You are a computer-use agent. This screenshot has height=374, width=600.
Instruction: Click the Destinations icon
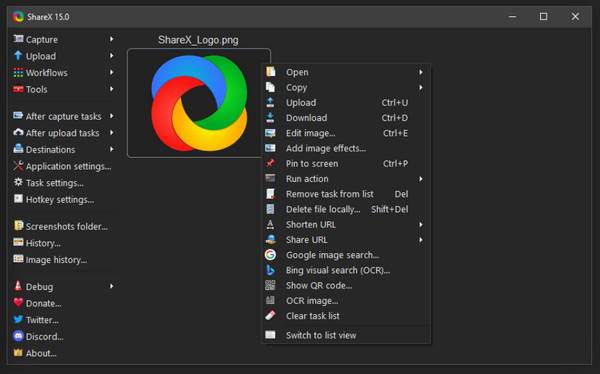[18, 149]
